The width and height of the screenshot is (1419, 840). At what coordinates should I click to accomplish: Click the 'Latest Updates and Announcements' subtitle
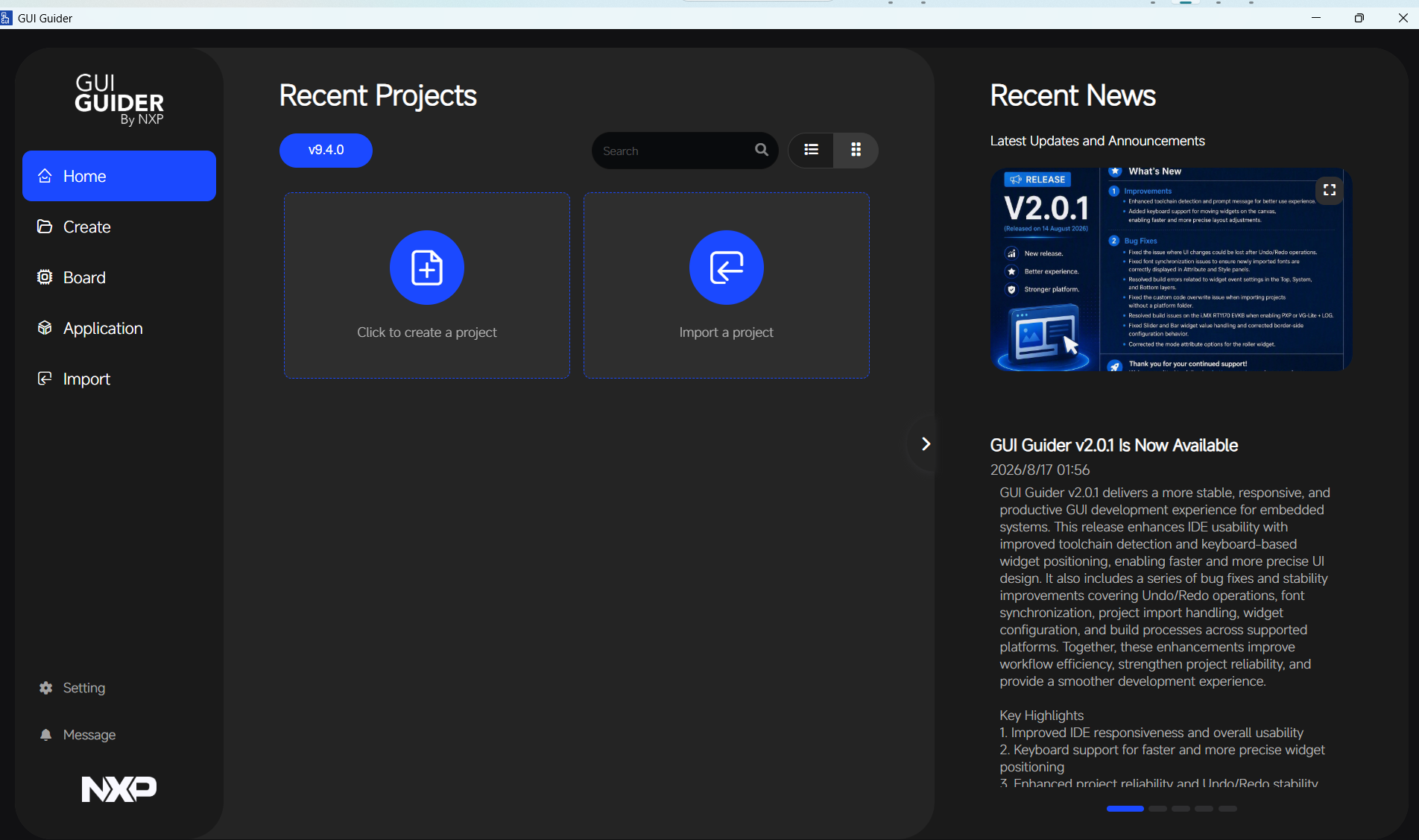pyautogui.click(x=1097, y=141)
